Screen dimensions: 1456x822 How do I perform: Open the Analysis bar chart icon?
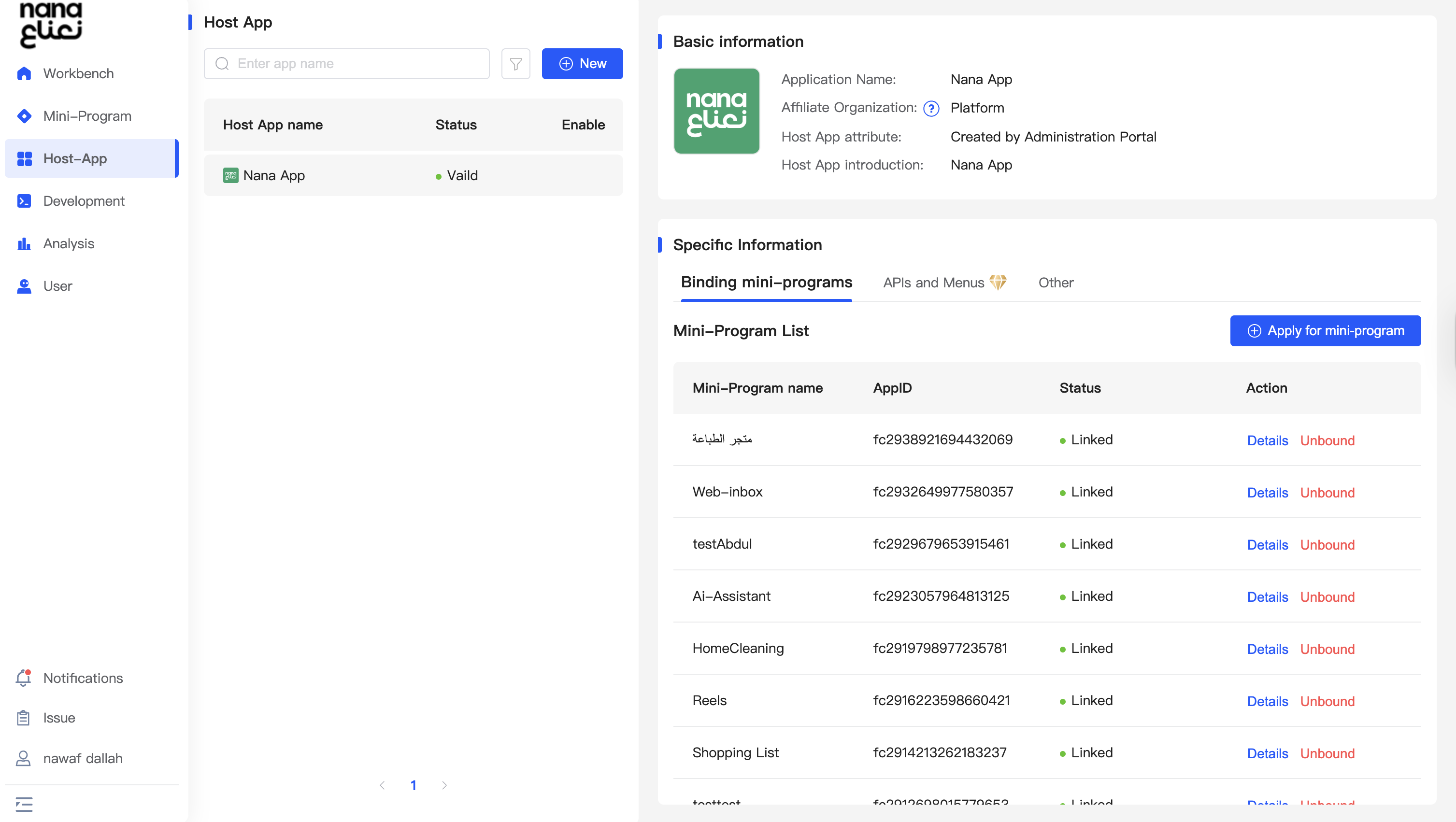tap(24, 243)
